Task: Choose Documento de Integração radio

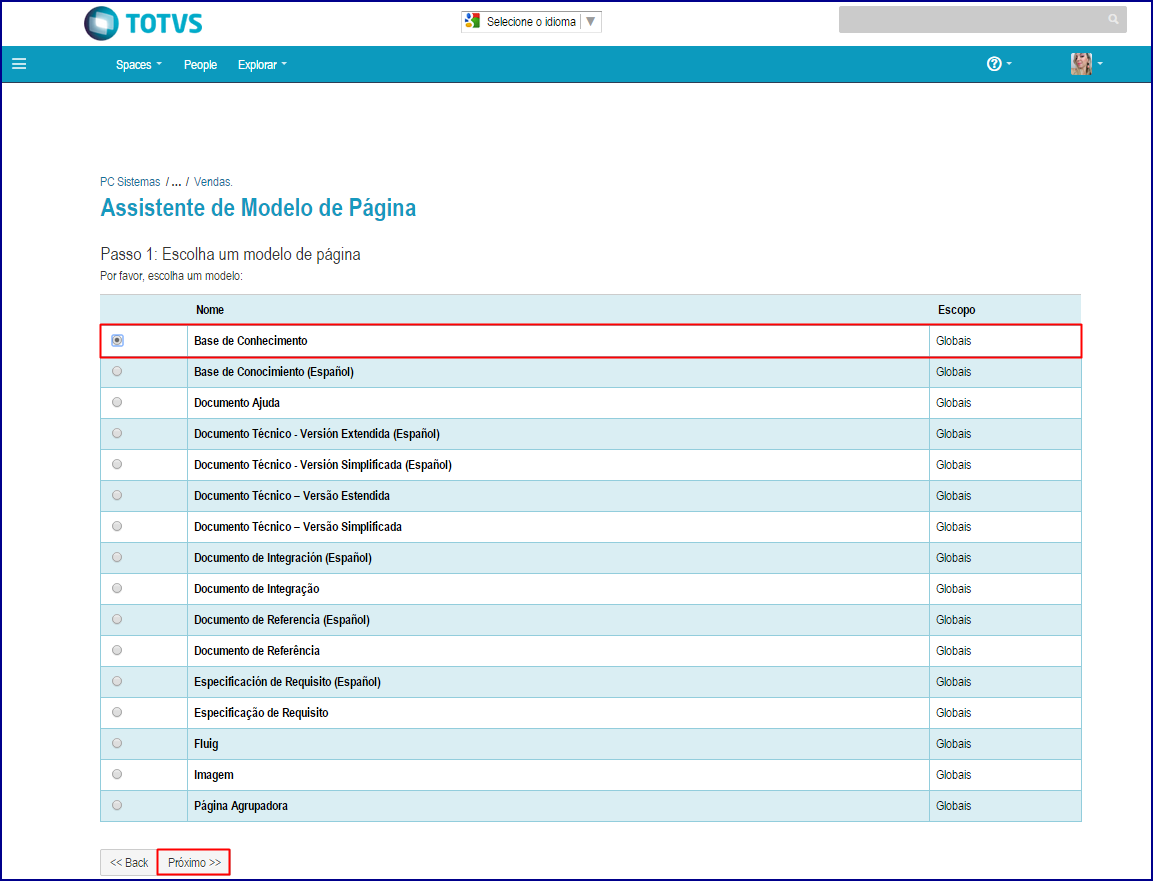Action: pyautogui.click(x=117, y=588)
